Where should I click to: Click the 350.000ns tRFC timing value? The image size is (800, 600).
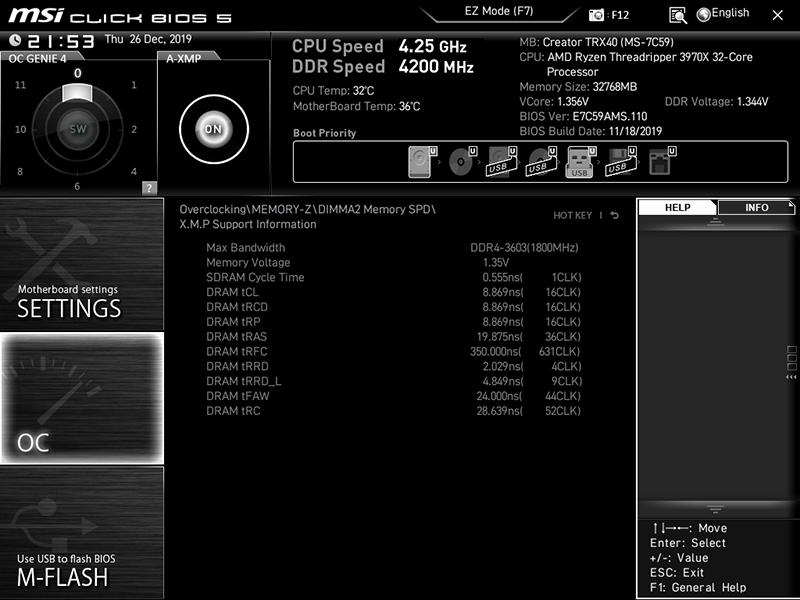tap(495, 351)
